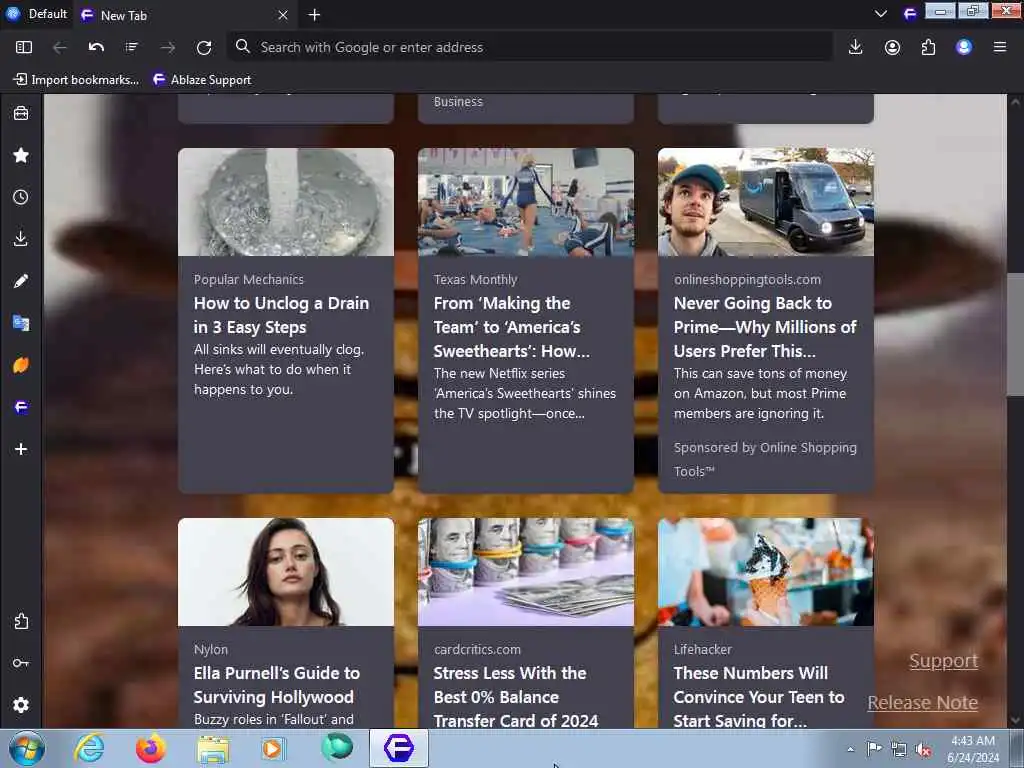This screenshot has width=1024, height=768.
Task: Reload the current page
Action: (x=204, y=47)
